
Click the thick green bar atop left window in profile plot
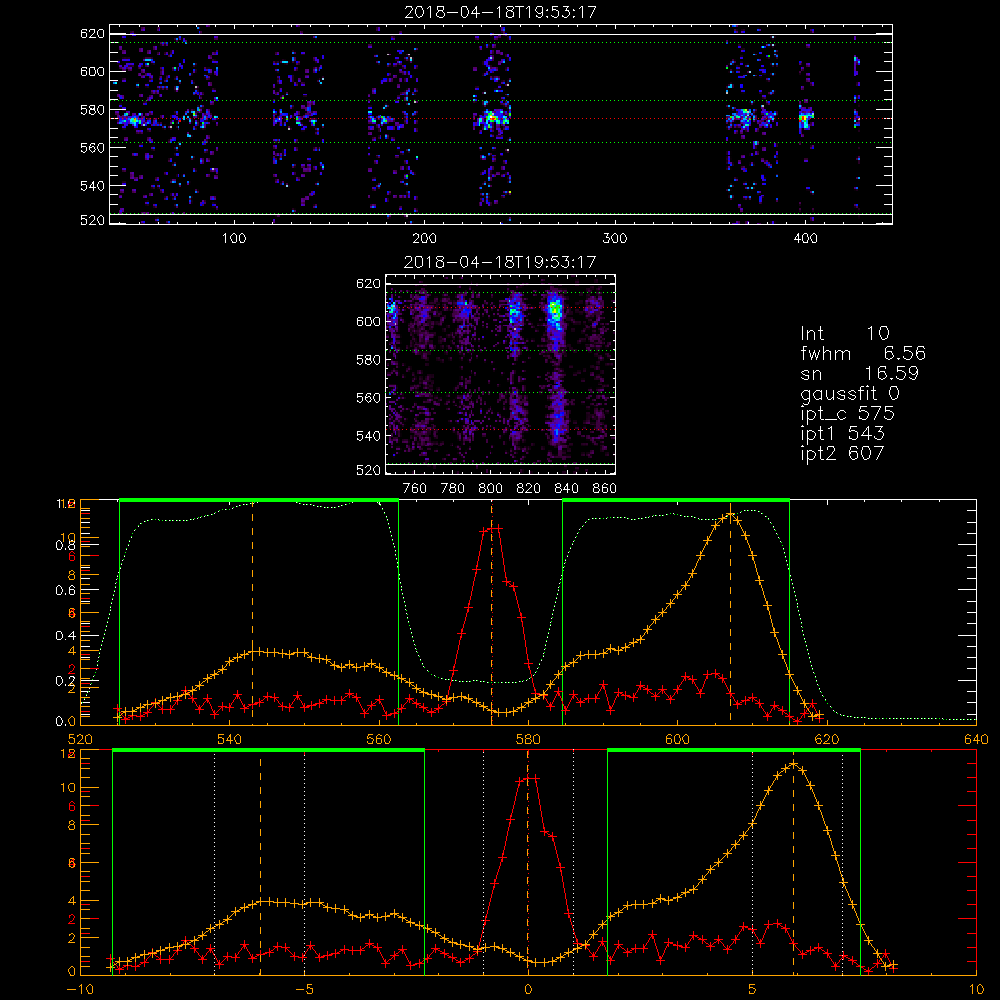pos(259,501)
